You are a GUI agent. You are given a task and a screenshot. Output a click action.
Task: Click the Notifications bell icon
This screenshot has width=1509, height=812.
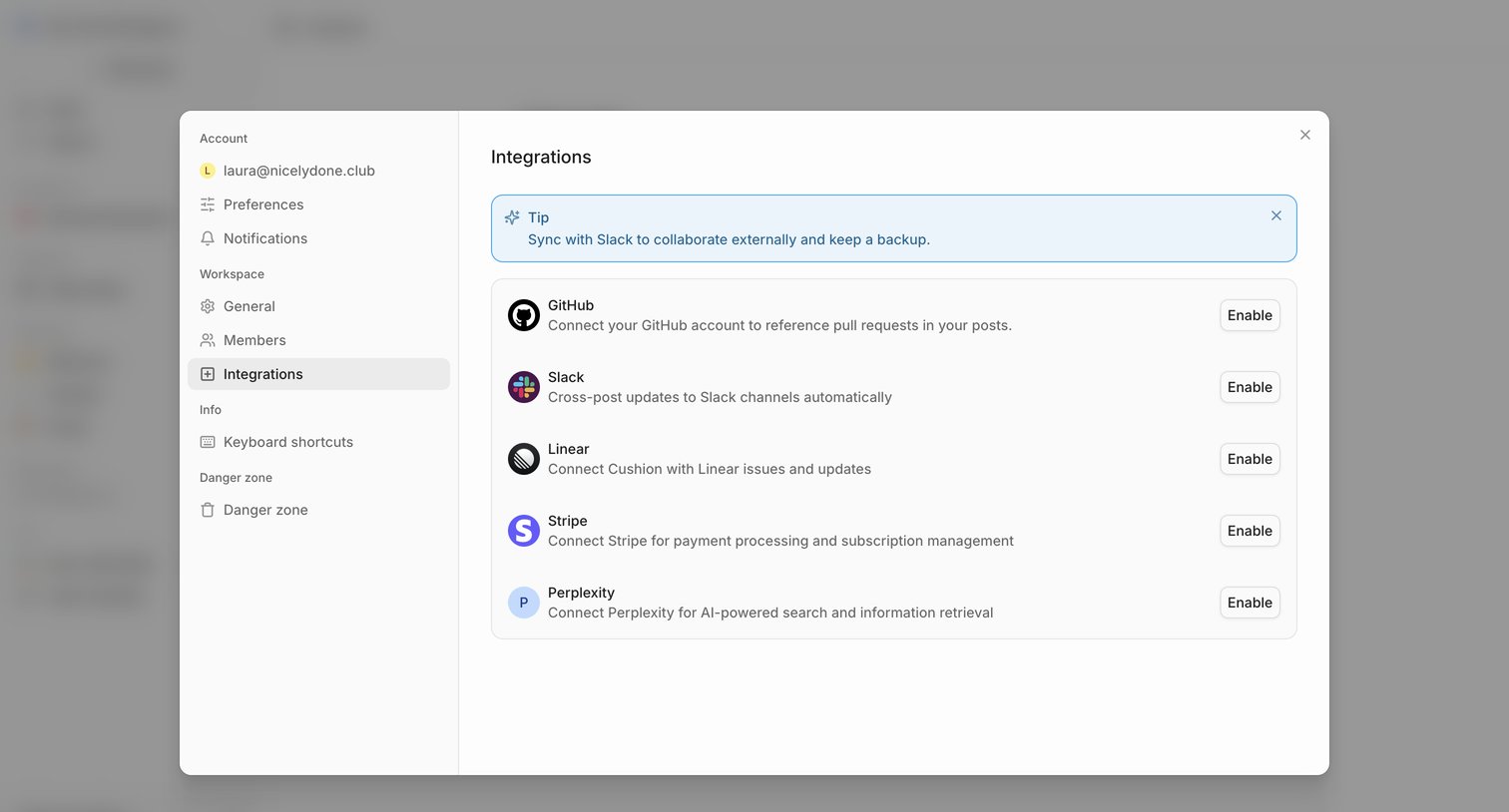[208, 238]
